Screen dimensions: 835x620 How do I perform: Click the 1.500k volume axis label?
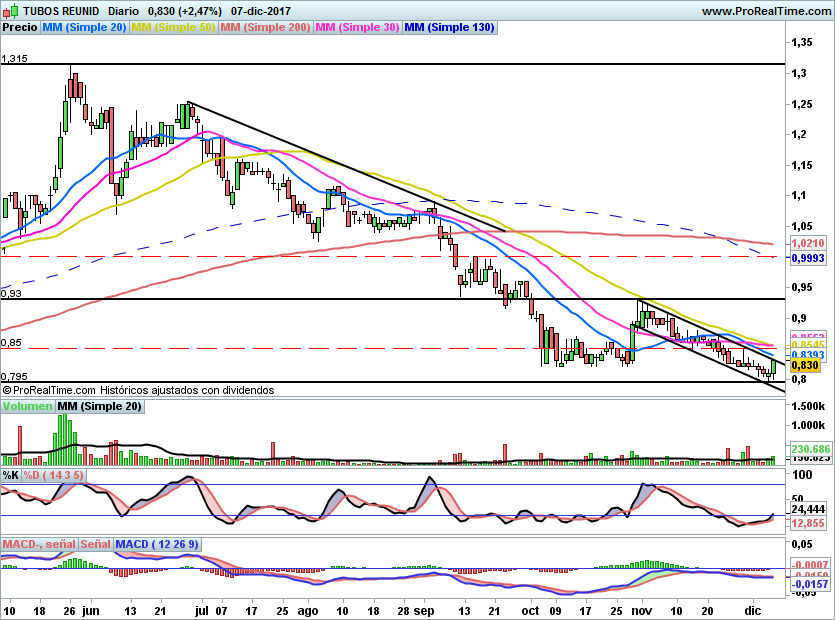(808, 406)
